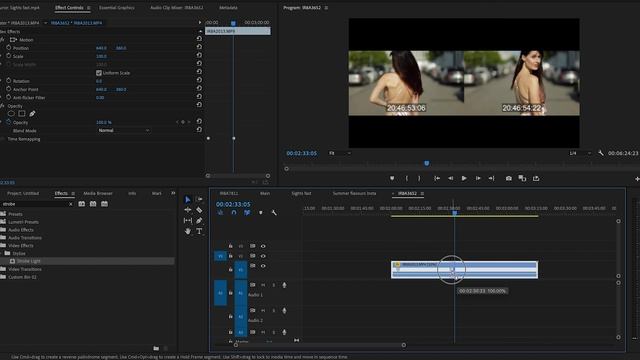Image resolution: width=640 pixels, height=360 pixels.
Task: Filter effects by 32-bit Color badge
Action: (x=93, y=204)
